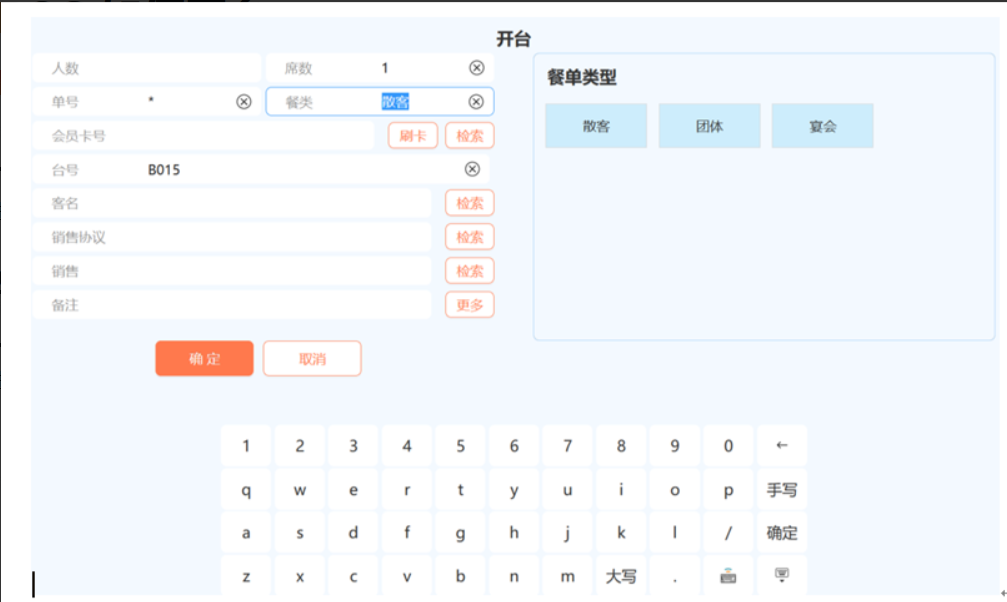Switch to 手写 handwriting input mode
1007x602 pixels.
(x=782, y=490)
